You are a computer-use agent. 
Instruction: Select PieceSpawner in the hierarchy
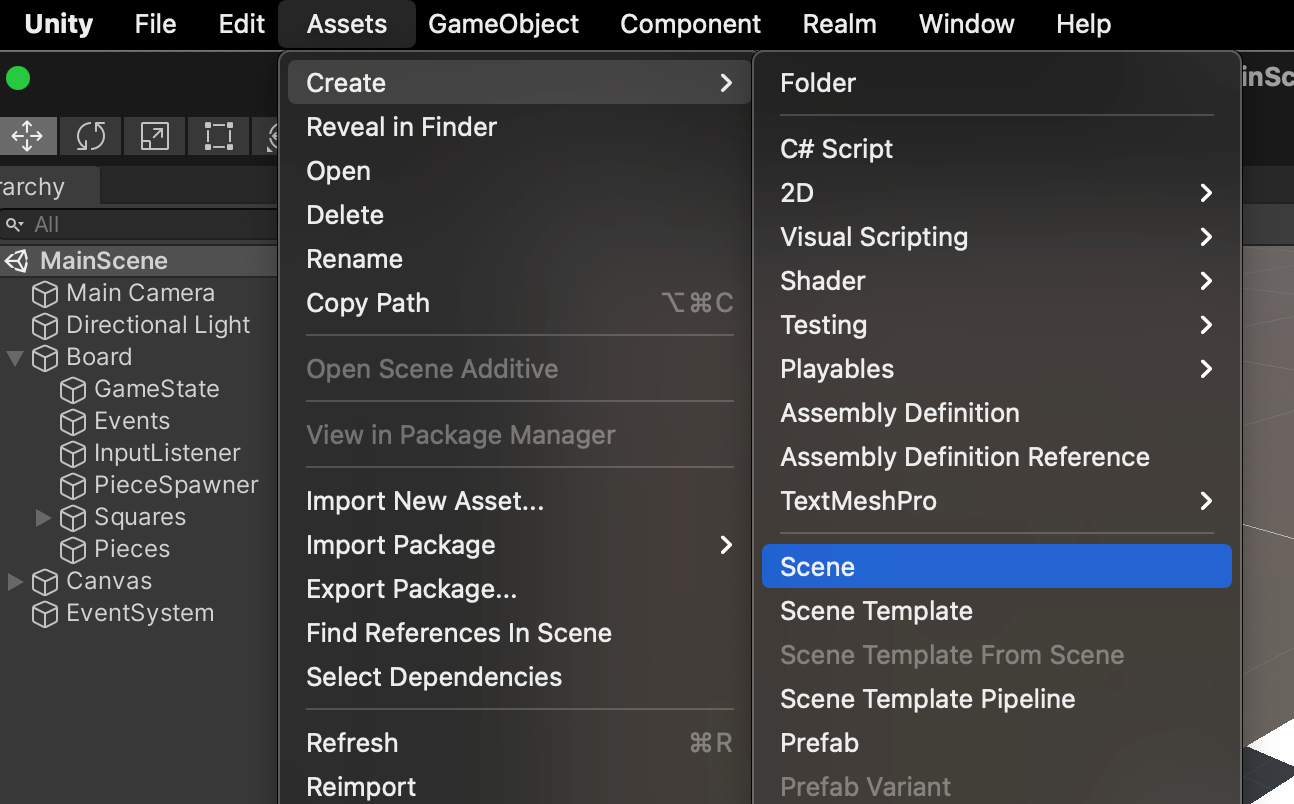(x=176, y=486)
